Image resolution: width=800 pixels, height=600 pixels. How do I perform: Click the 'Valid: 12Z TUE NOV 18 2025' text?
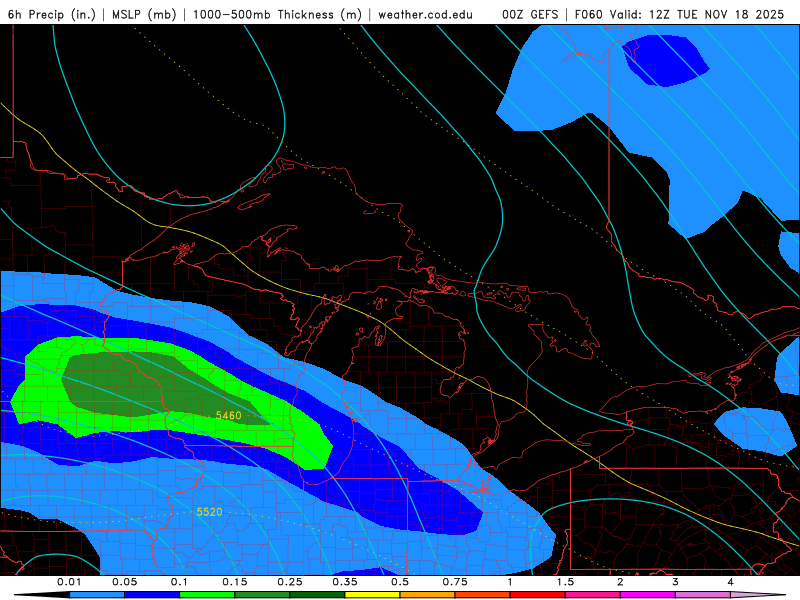point(697,14)
